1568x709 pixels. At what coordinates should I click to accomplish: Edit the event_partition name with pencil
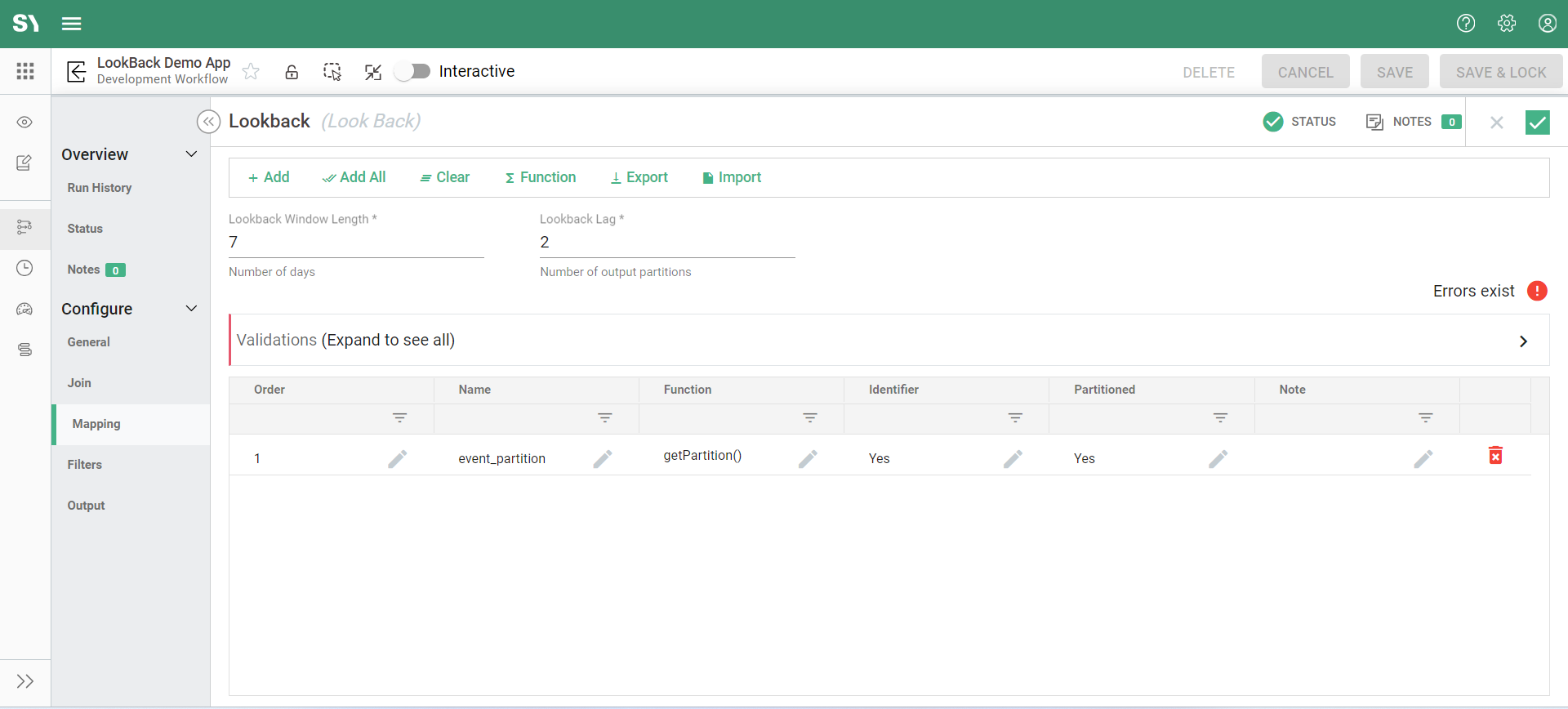[x=603, y=459]
